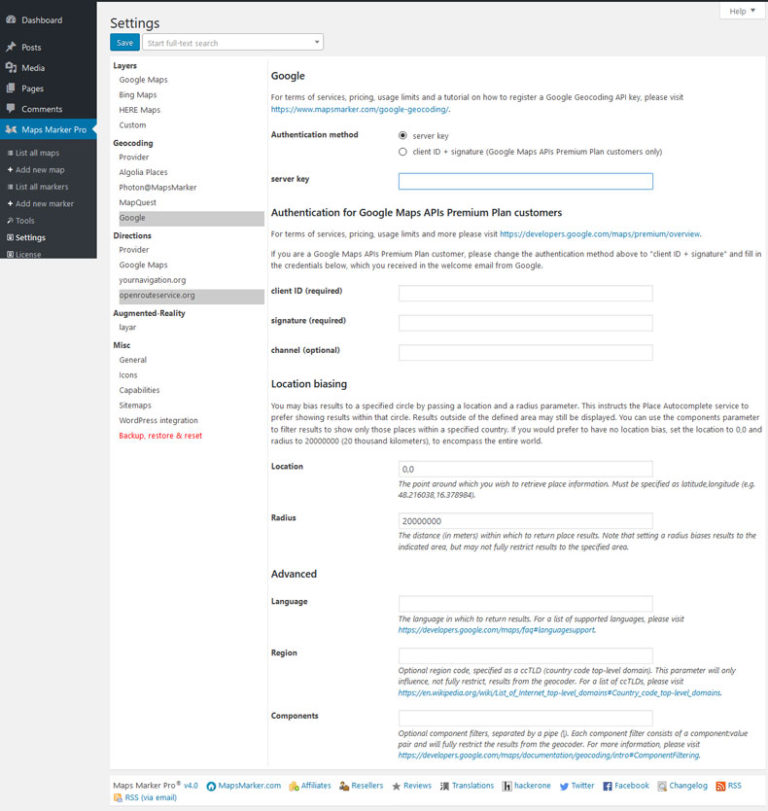Click the Dashboard gauge icon
The width and height of the screenshot is (768, 811).
(11, 20)
